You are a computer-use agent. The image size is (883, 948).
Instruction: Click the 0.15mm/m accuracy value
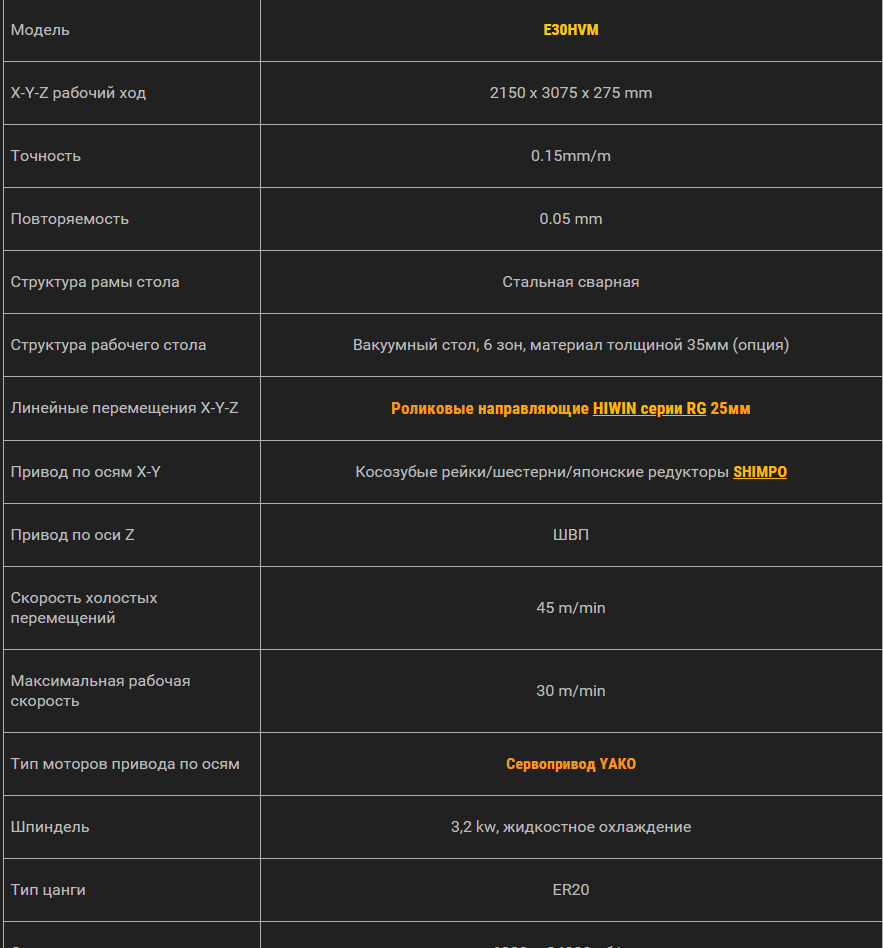coord(571,156)
